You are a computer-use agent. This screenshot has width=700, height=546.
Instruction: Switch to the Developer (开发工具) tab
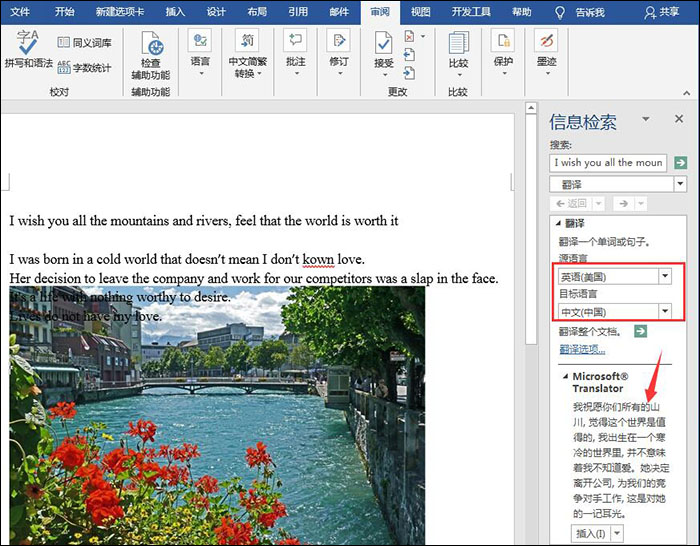pyautogui.click(x=471, y=12)
